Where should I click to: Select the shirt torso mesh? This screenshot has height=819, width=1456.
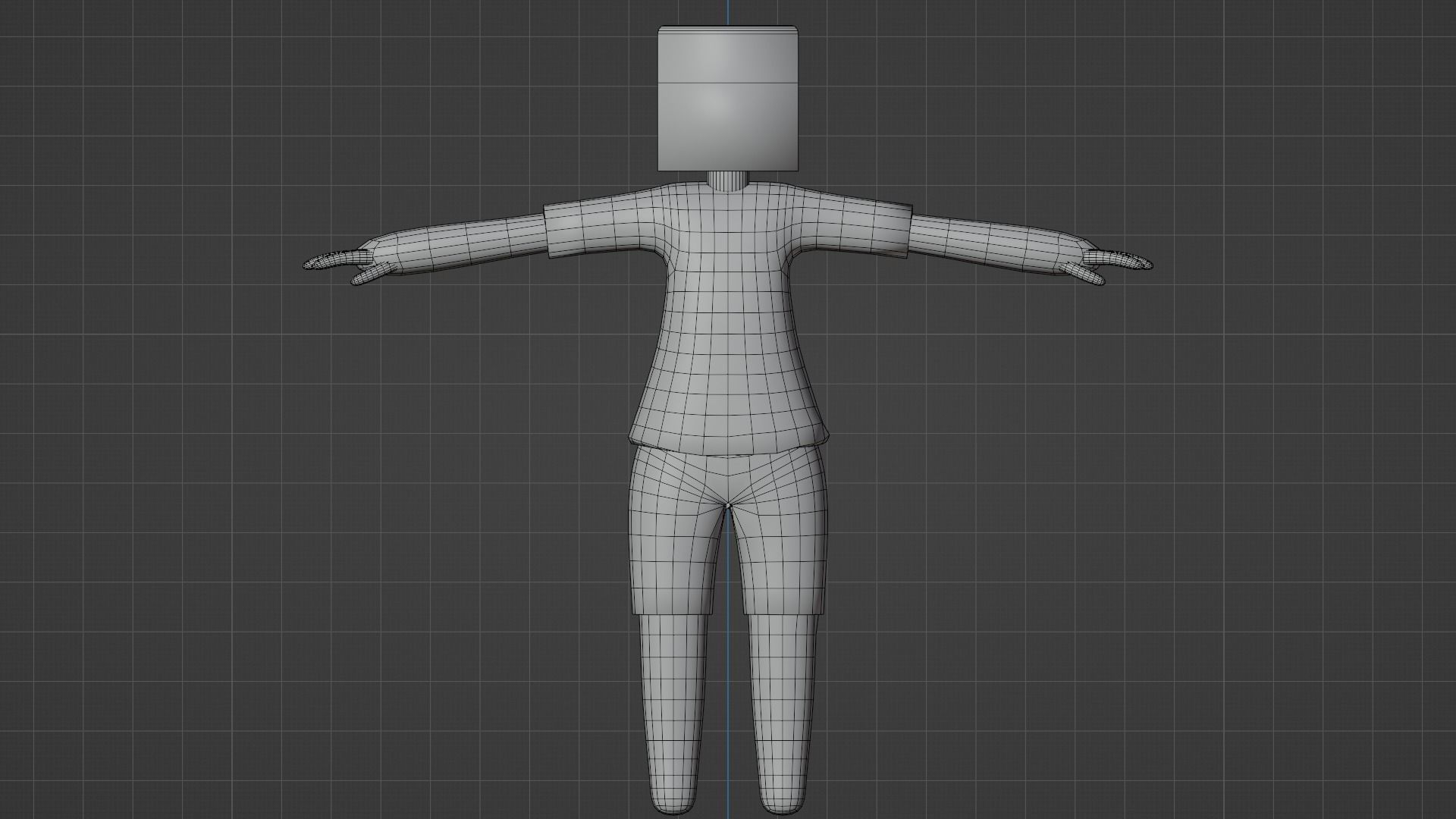coord(728,318)
